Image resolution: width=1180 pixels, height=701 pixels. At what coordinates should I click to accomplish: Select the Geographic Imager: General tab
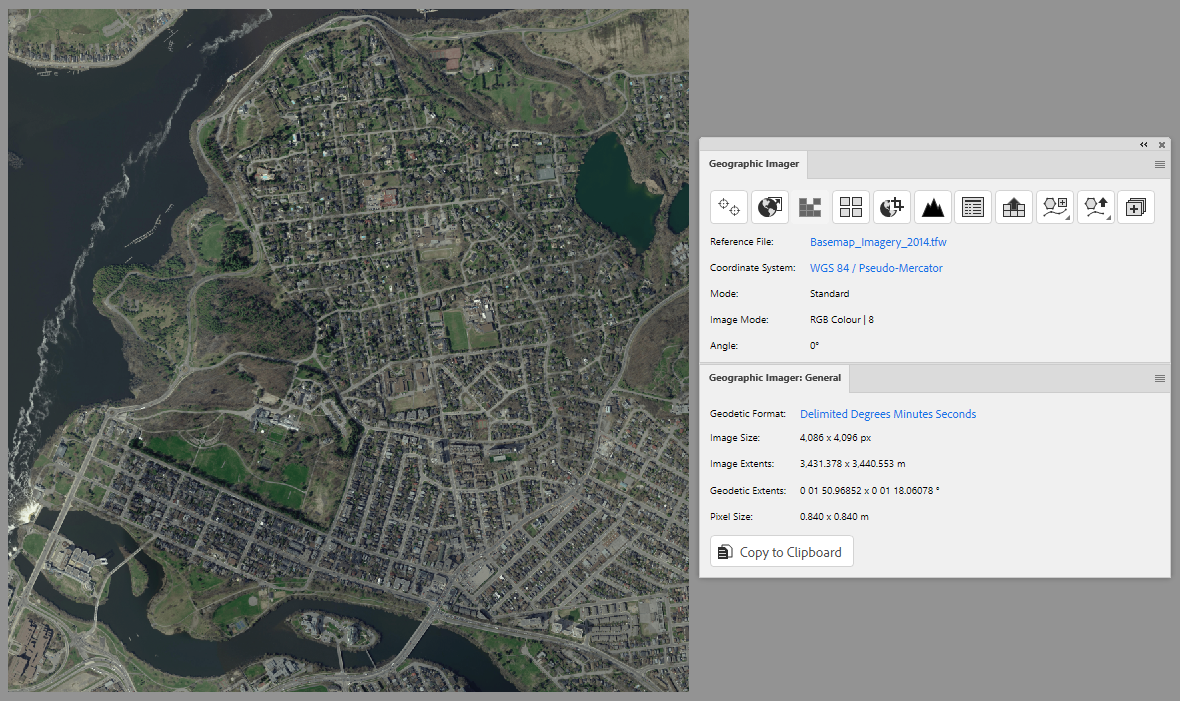point(775,378)
